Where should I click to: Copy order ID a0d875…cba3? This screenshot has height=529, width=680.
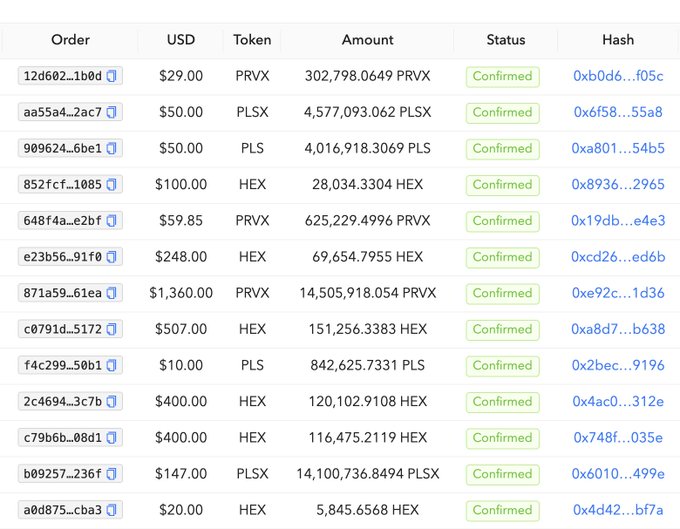click(x=111, y=509)
